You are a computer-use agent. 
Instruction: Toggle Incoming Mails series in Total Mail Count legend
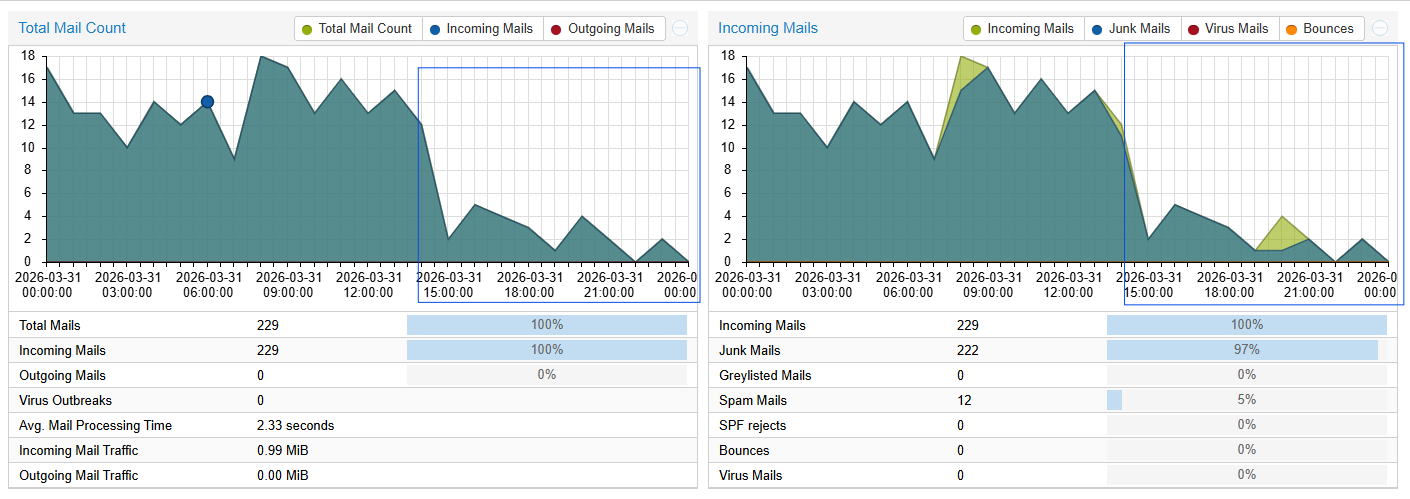(482, 29)
